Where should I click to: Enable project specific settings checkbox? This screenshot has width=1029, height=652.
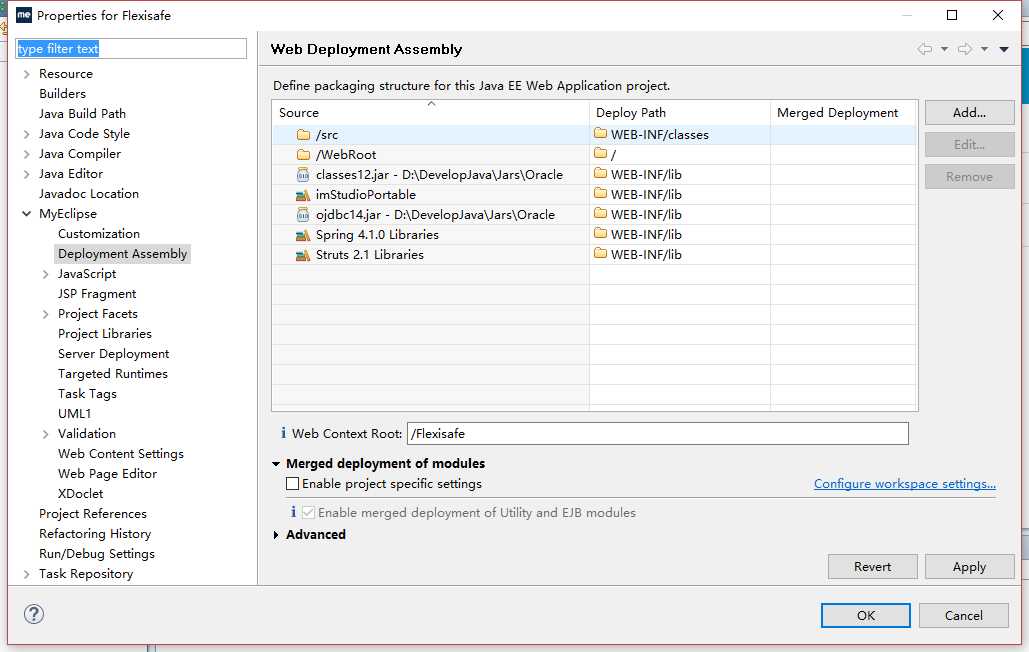[293, 484]
